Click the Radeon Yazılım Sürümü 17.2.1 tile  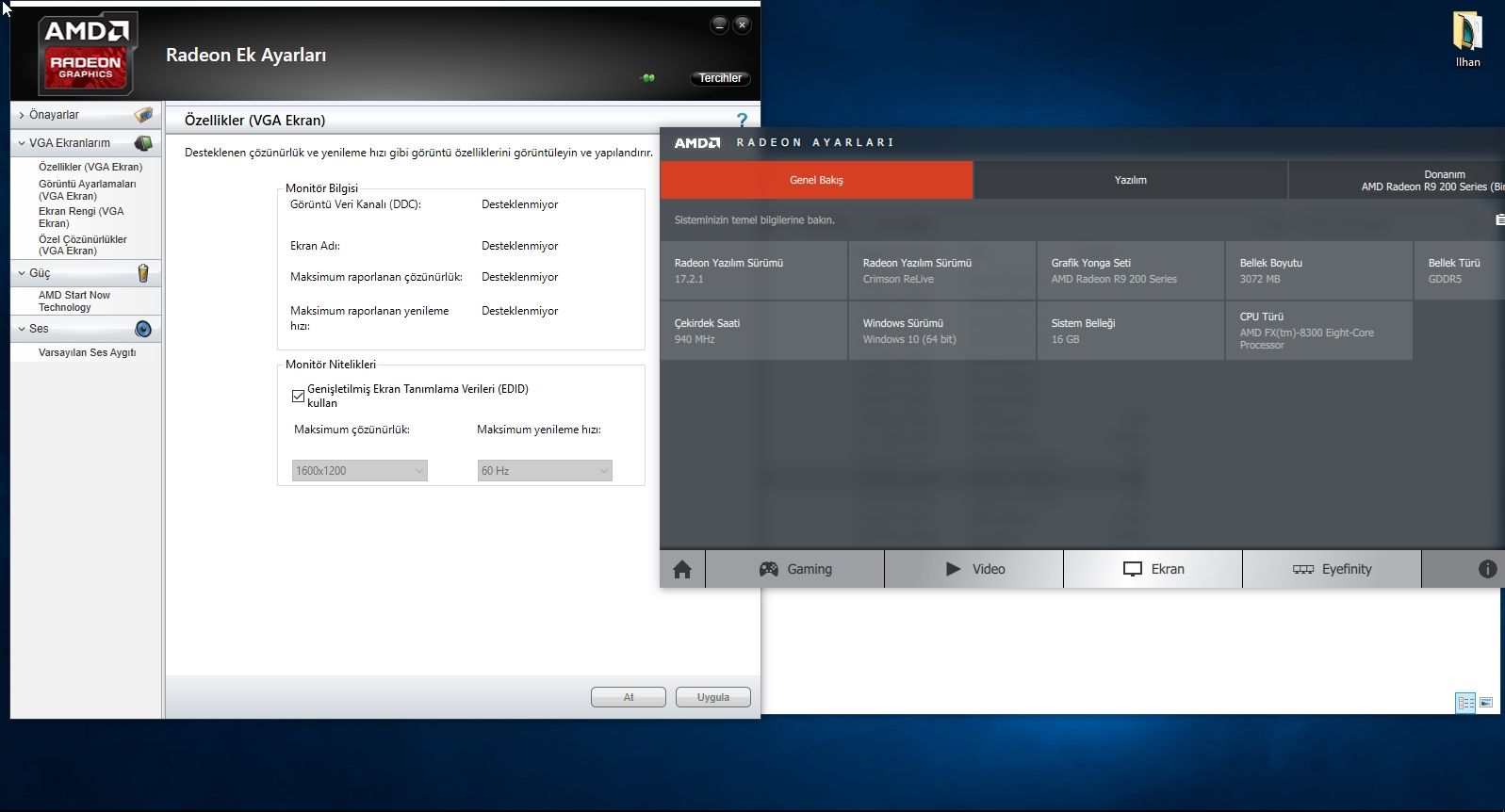coord(754,271)
